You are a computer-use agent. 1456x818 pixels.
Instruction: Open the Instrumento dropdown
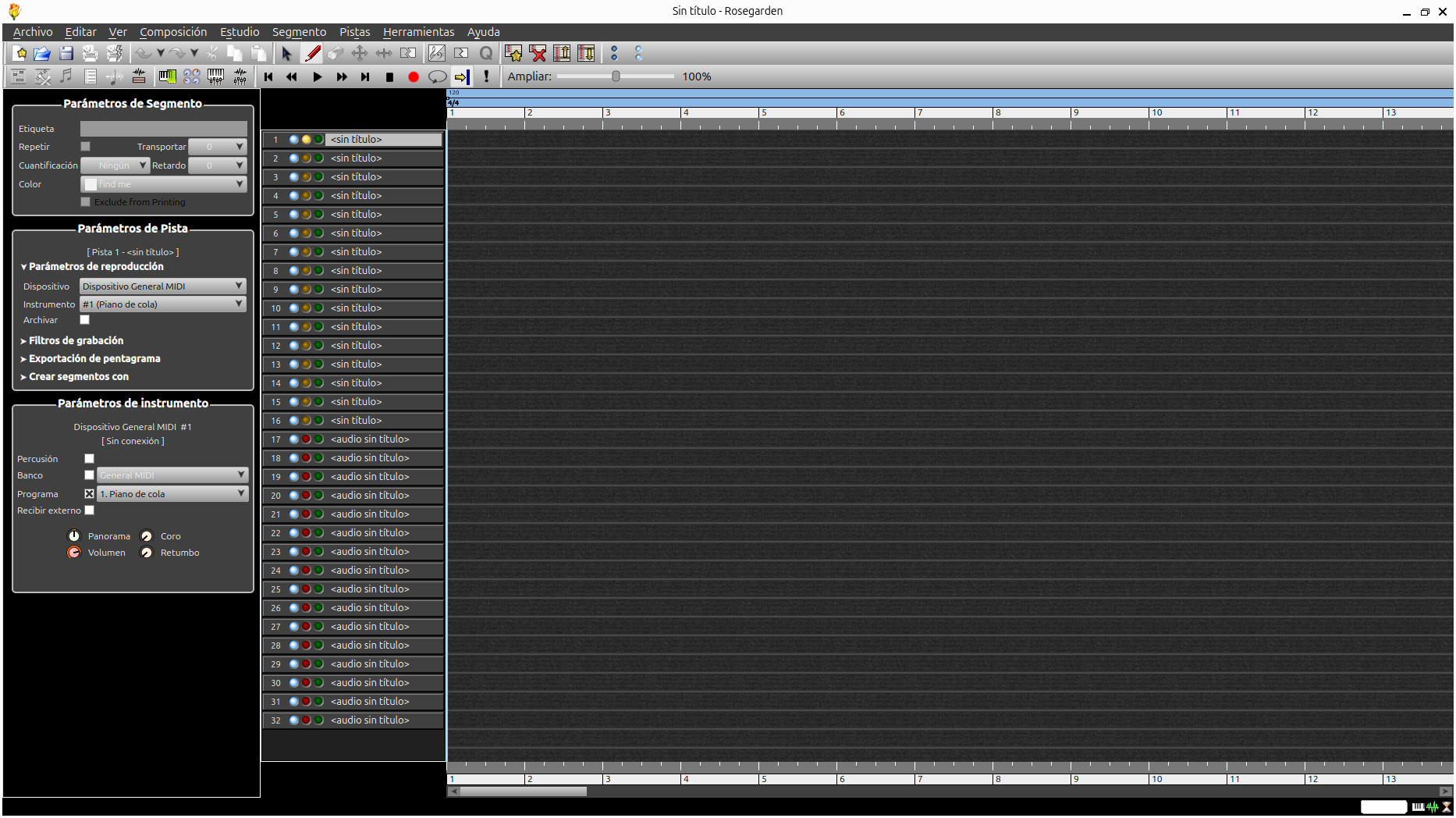tap(163, 304)
